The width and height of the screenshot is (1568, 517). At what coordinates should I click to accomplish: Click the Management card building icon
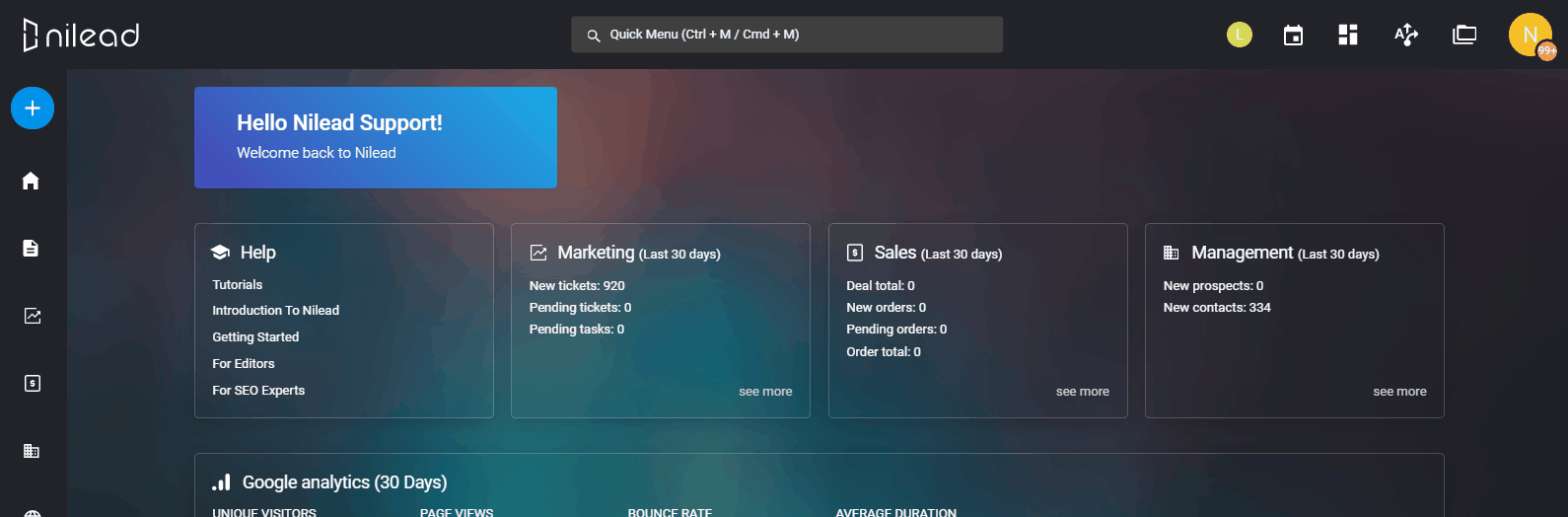tap(1172, 253)
